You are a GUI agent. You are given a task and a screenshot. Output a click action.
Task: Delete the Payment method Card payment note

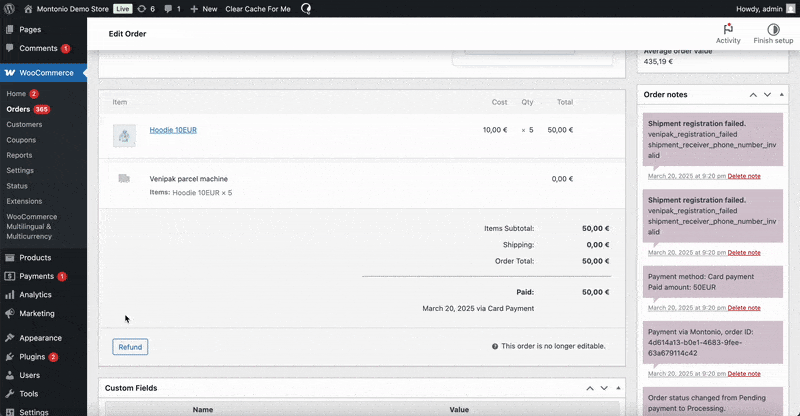744,308
